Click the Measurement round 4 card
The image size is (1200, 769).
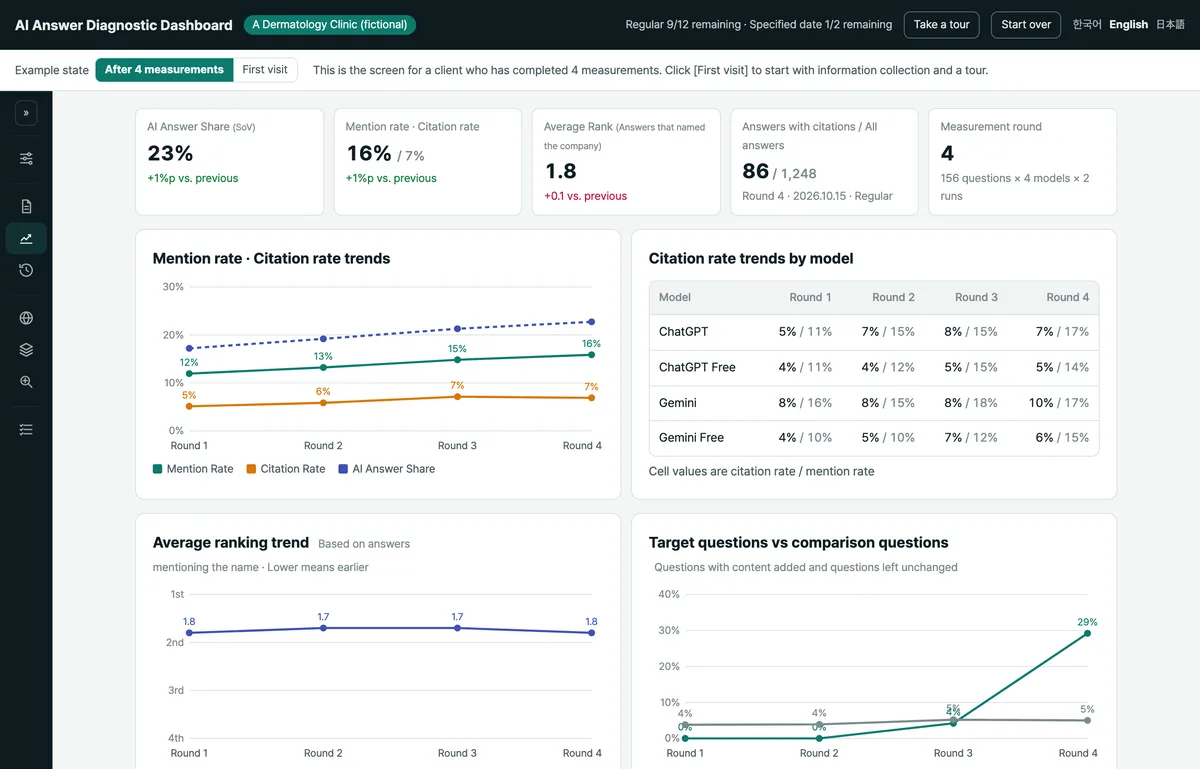coord(1023,162)
